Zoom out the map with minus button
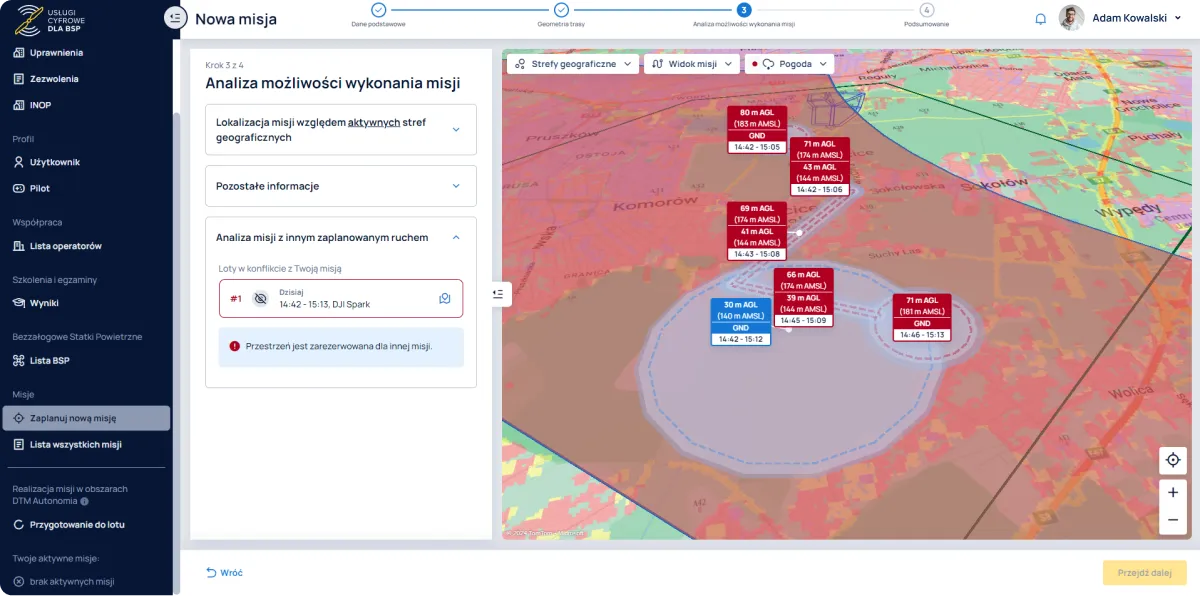The image size is (1200, 596). click(1172, 520)
